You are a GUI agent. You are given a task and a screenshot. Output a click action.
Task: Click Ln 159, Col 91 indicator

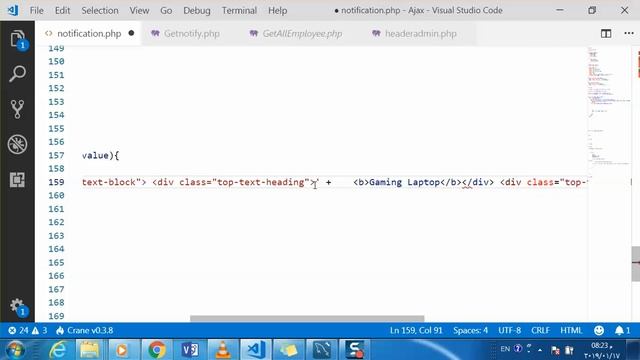[x=416, y=330]
